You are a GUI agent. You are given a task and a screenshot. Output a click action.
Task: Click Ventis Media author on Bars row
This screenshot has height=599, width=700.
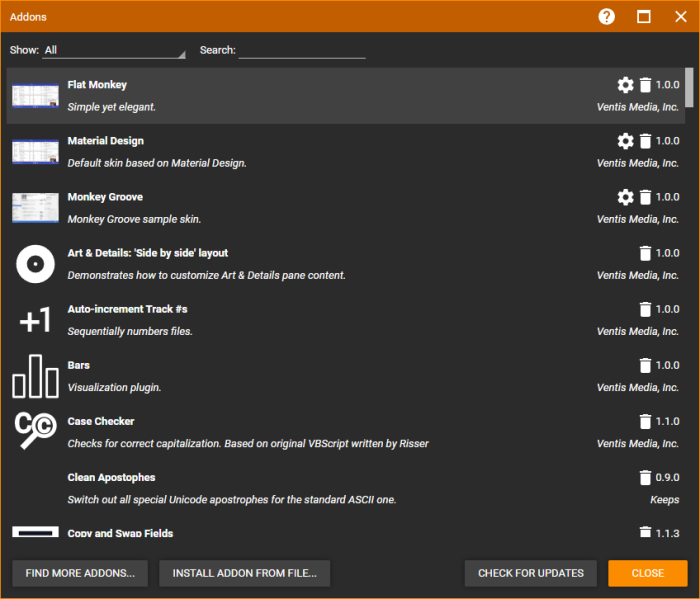pos(638,388)
